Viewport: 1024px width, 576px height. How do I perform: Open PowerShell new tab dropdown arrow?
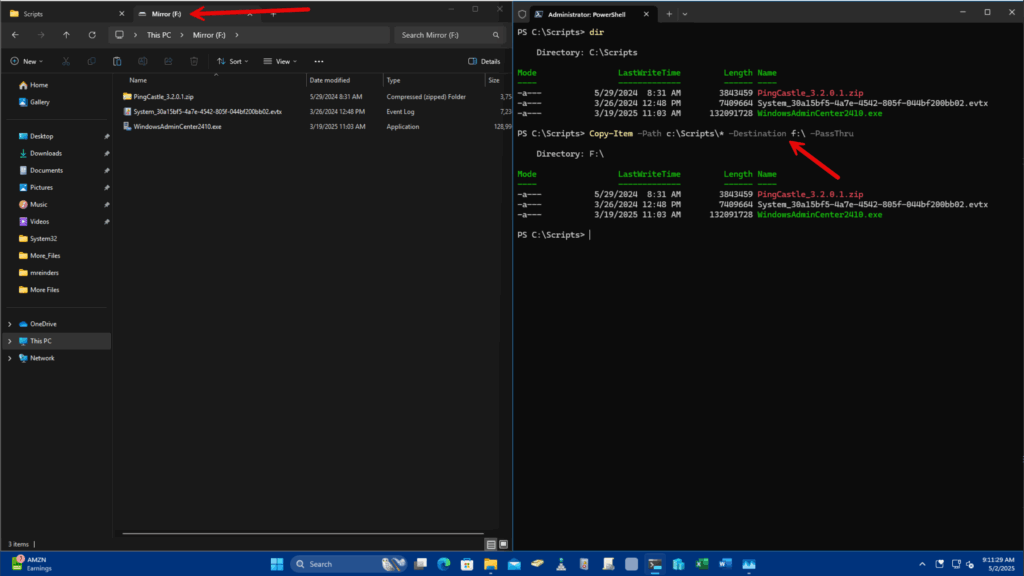click(684, 14)
